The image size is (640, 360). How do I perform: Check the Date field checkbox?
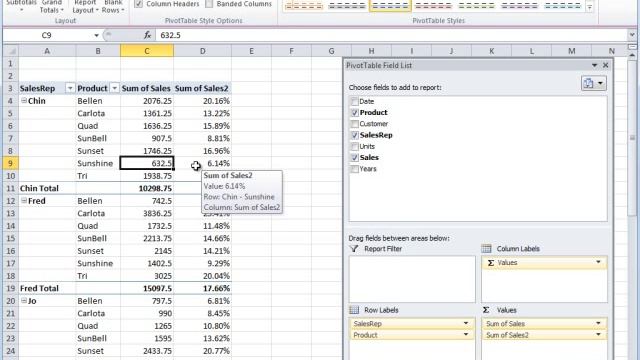tap(355, 101)
